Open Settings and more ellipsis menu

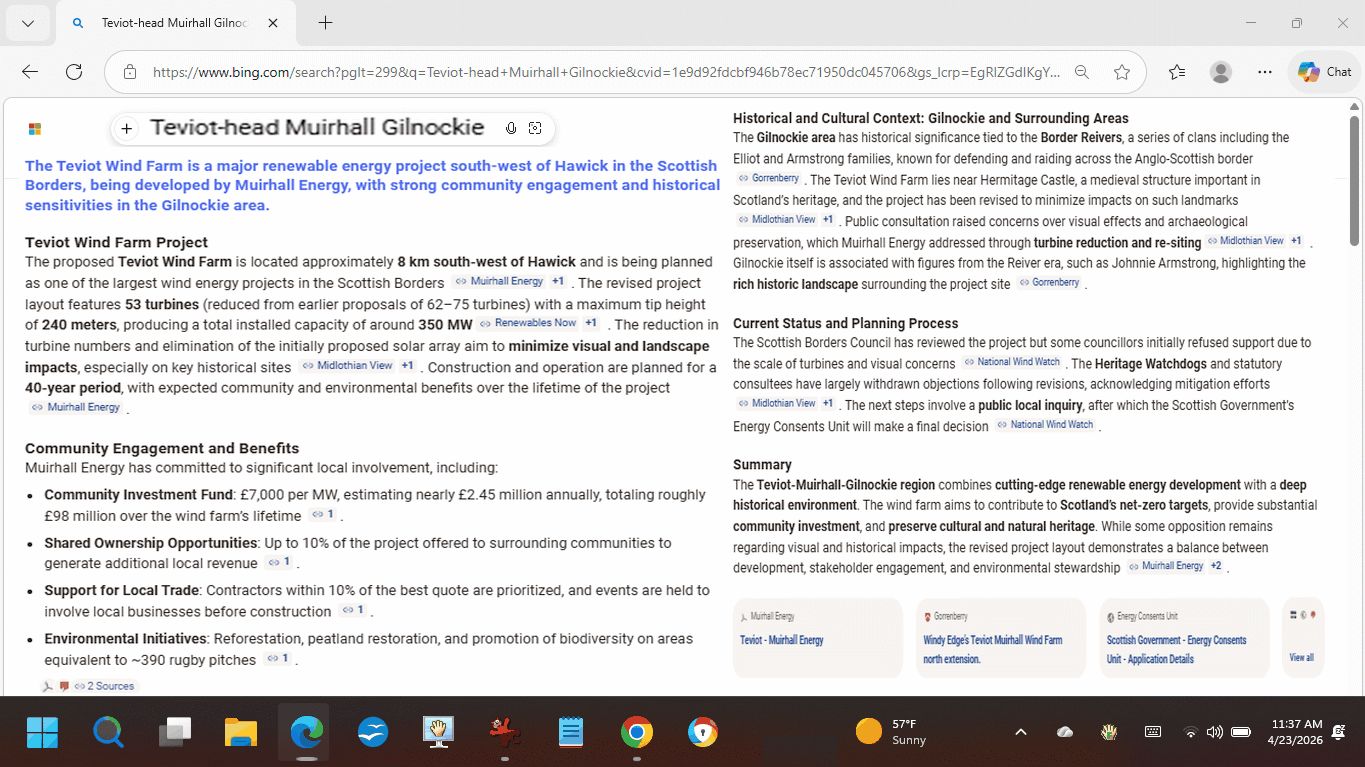(1265, 72)
